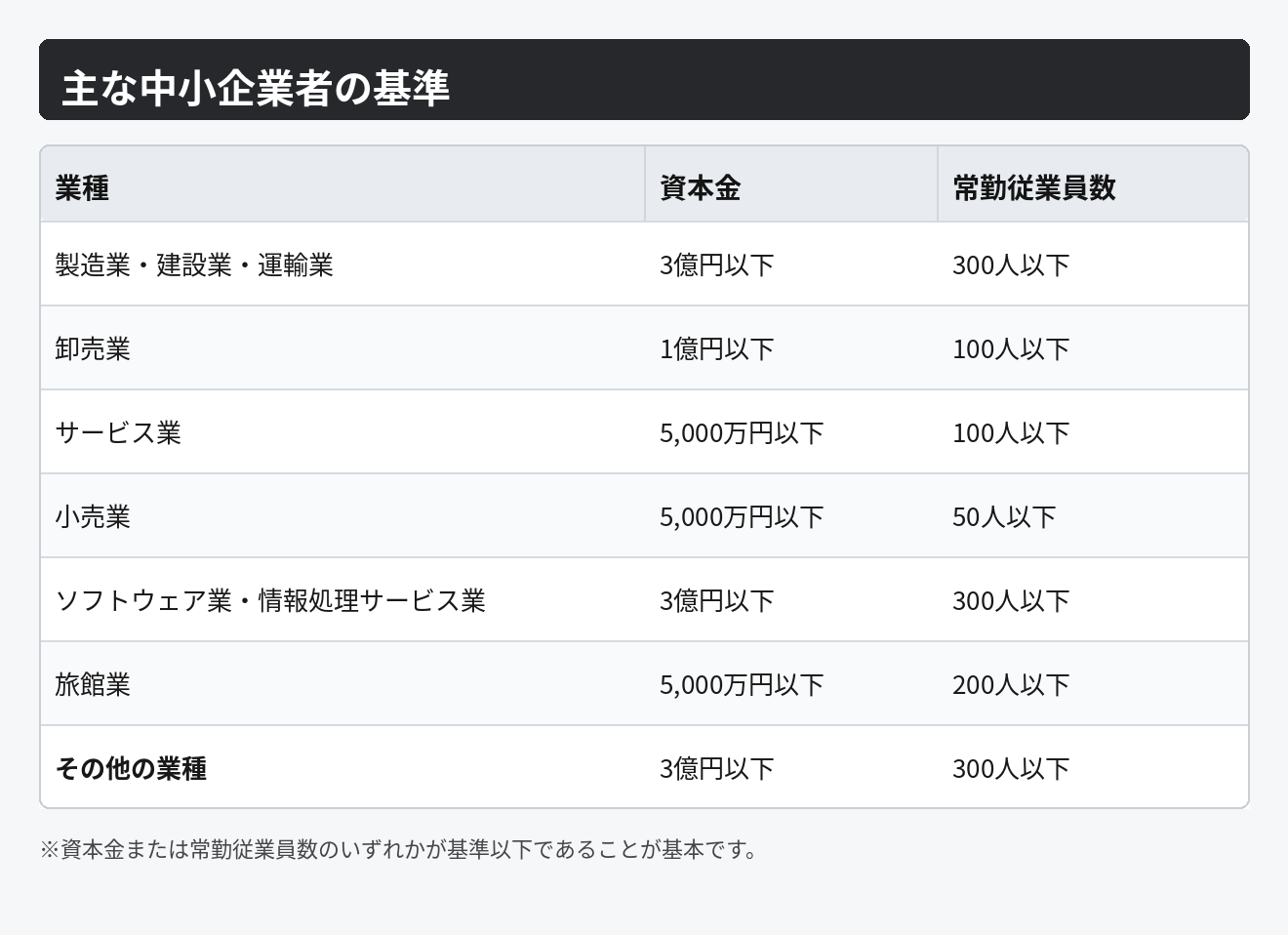Select the 製造業・建設業・運輸業 row label
This screenshot has width=1288, height=935.
click(x=194, y=264)
